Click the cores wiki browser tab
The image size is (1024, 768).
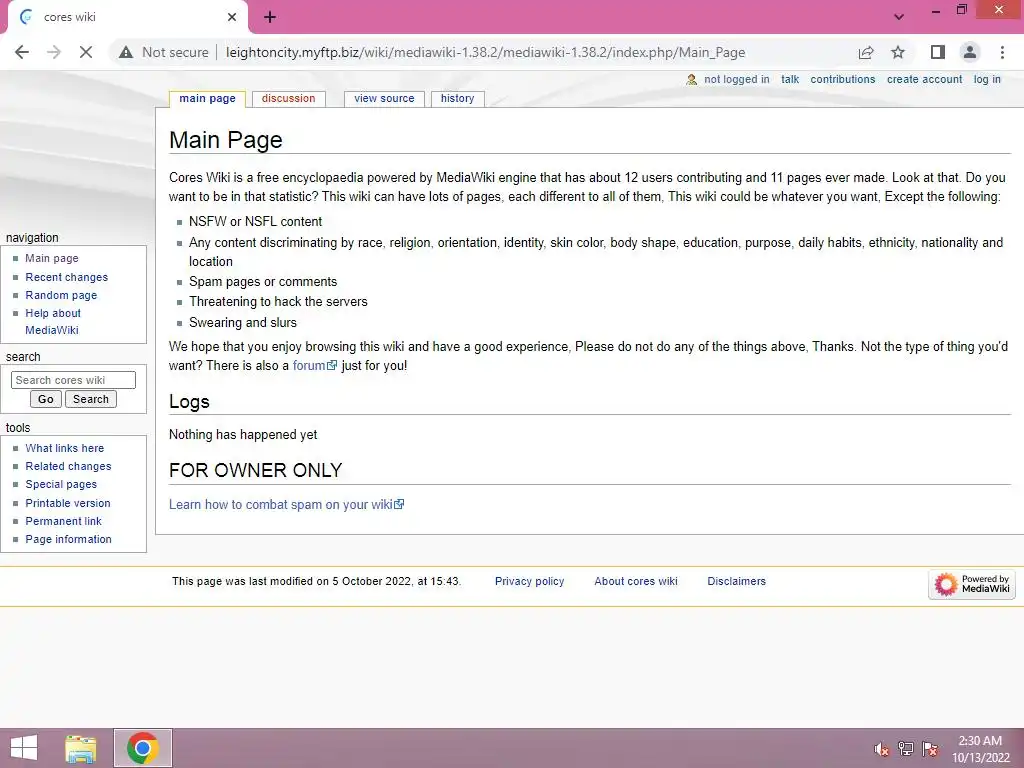tap(127, 18)
